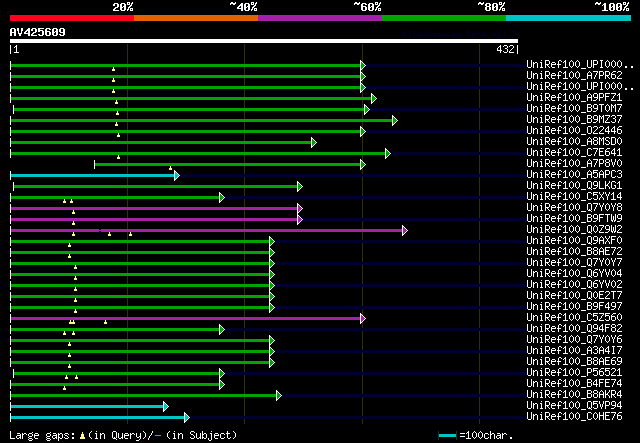This screenshot has height=443, width=640.
Task: Click the cyan ~100% identity legend segment
Action: point(569,18)
